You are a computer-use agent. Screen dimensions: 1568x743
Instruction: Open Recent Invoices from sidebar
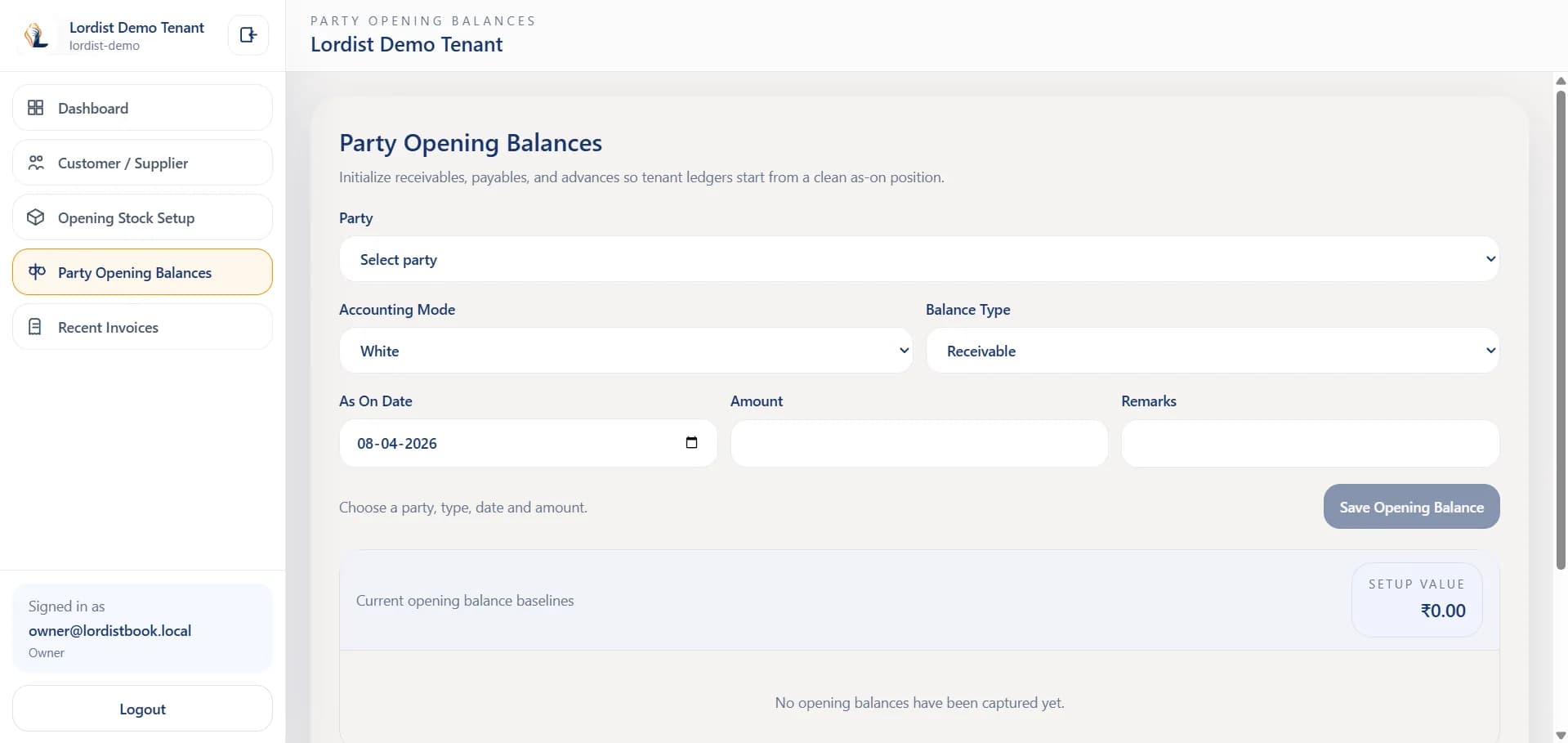pyautogui.click(x=142, y=327)
